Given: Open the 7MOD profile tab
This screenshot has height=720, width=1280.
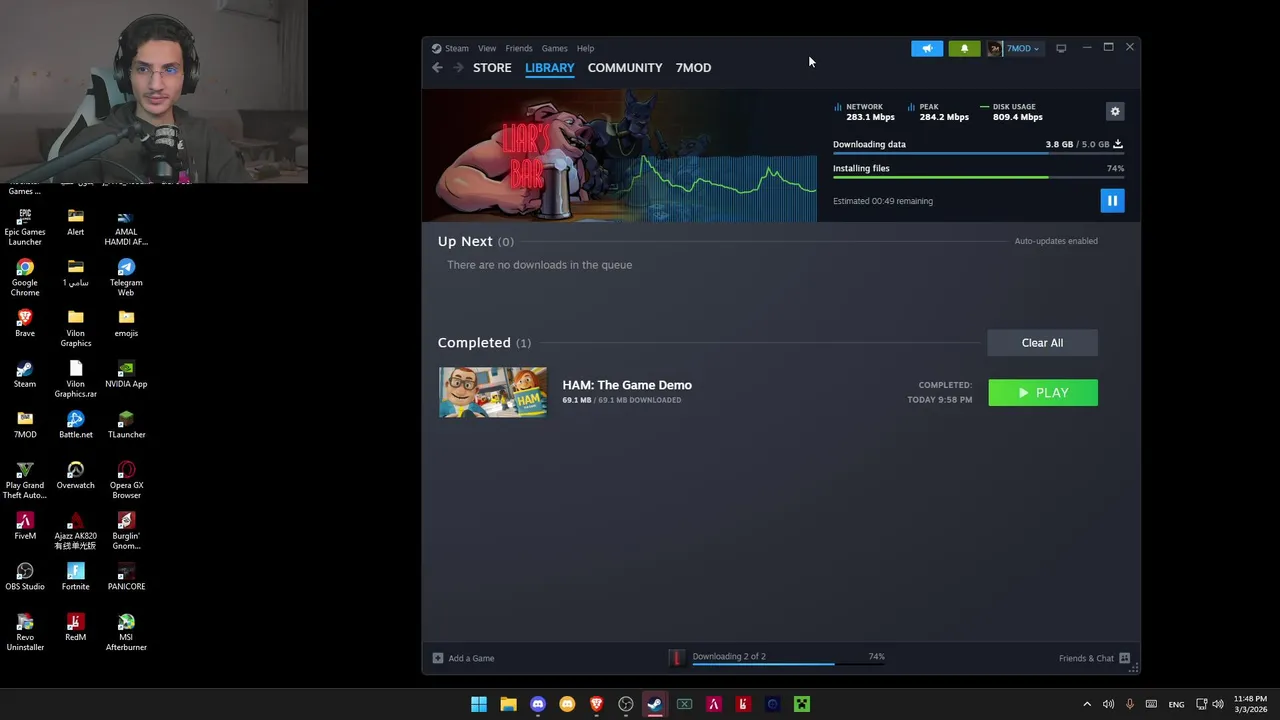Looking at the screenshot, I should click(x=693, y=68).
